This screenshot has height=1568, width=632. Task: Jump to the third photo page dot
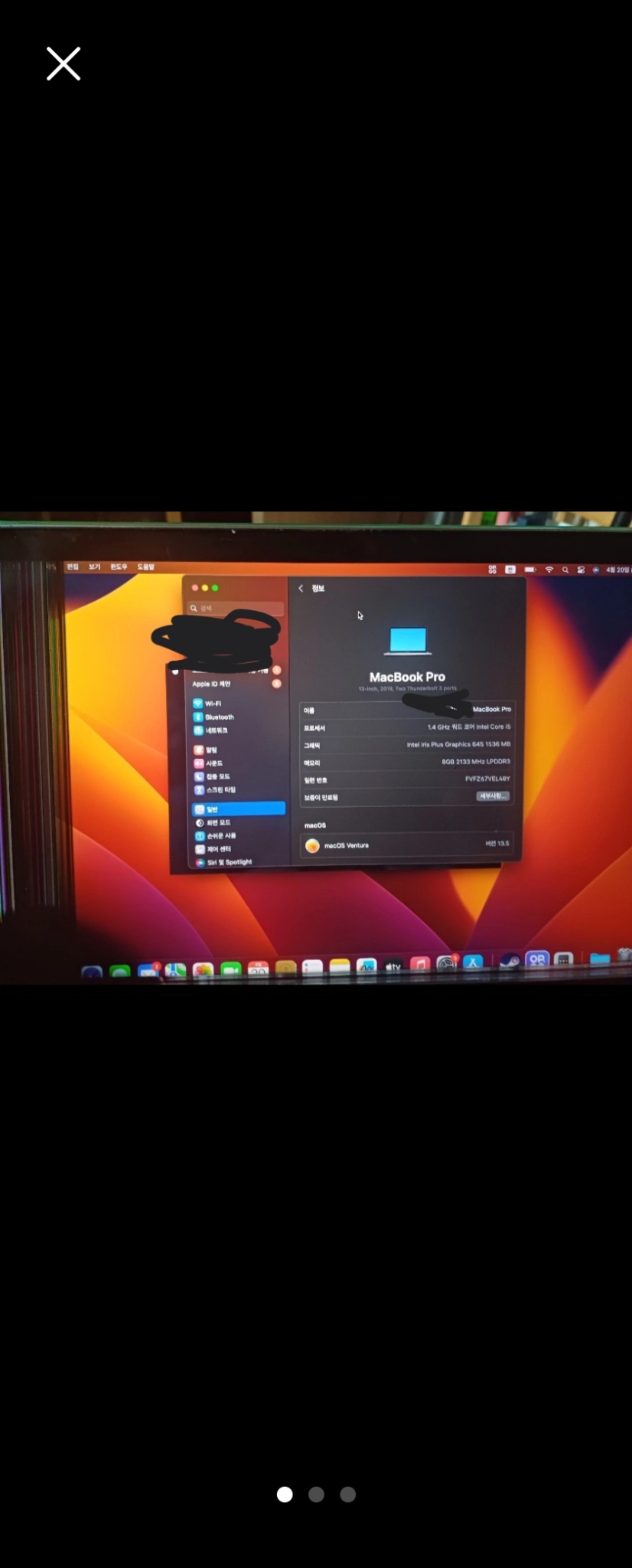[348, 1494]
